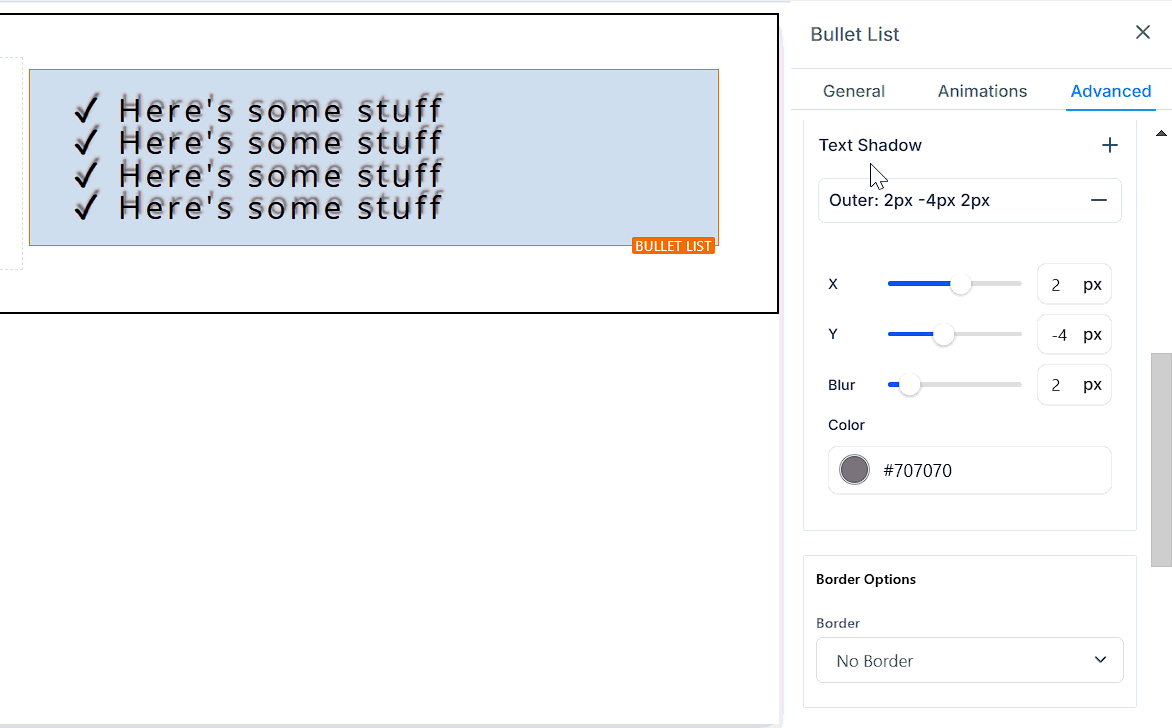Click the Y value input showing -4

(1058, 335)
